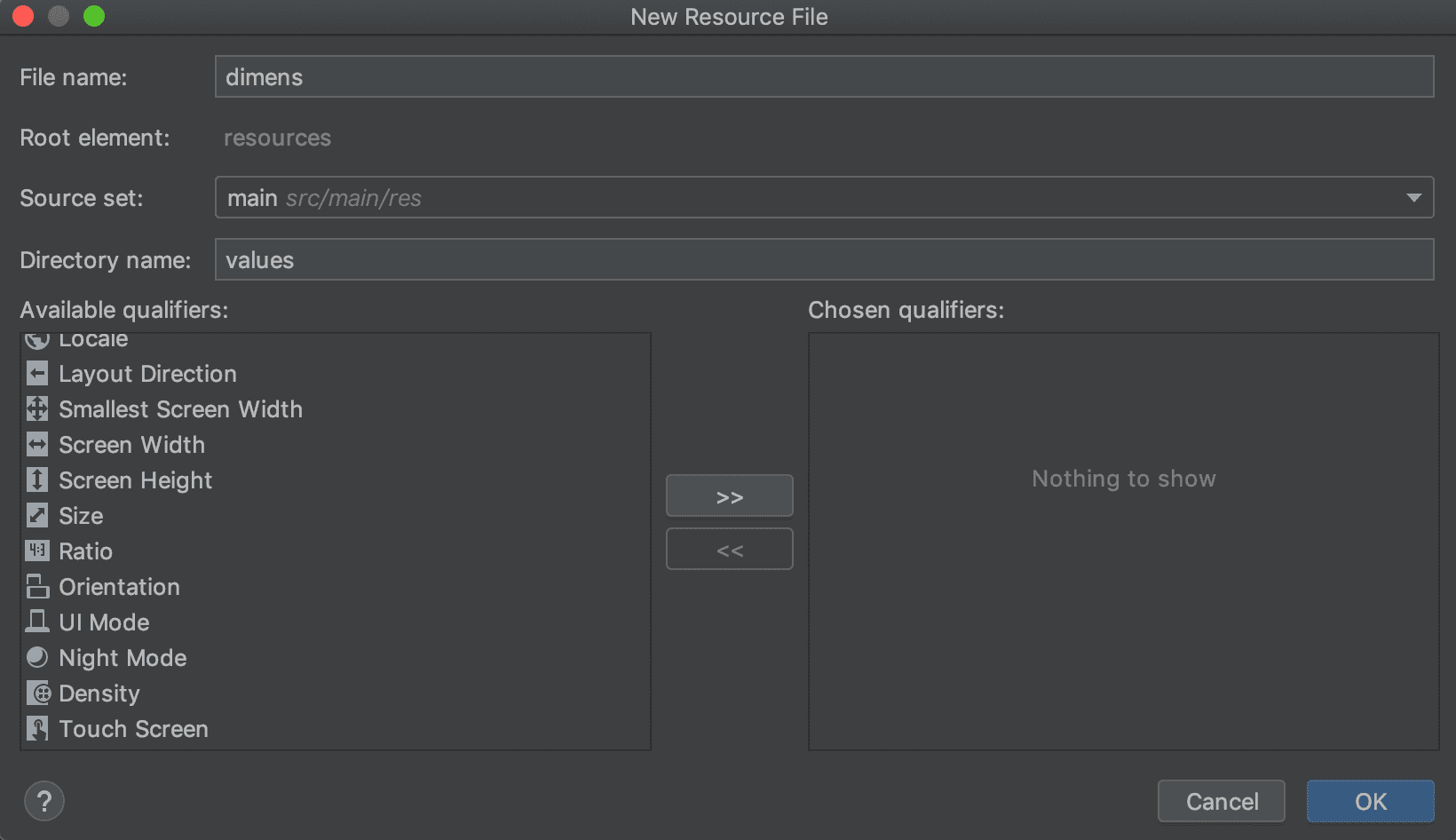Image resolution: width=1456 pixels, height=840 pixels.
Task: Click the Smallest Screen Width icon
Action: click(37, 409)
